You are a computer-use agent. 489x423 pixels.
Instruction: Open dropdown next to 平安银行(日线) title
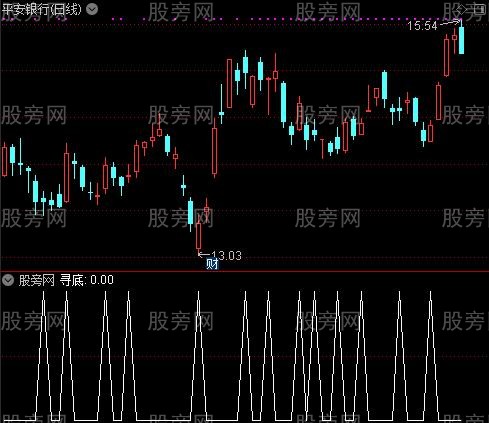point(92,9)
